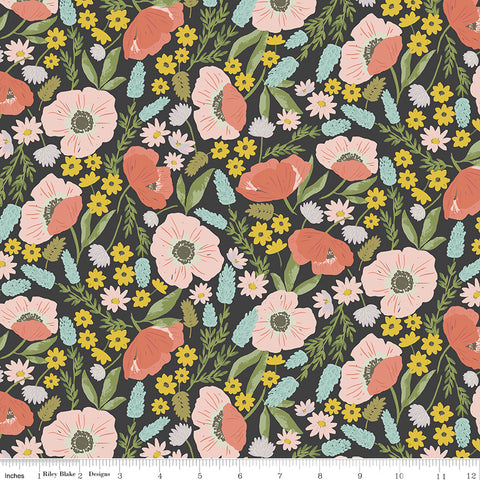Select the number 1 ruler mark

click(x=40, y=475)
